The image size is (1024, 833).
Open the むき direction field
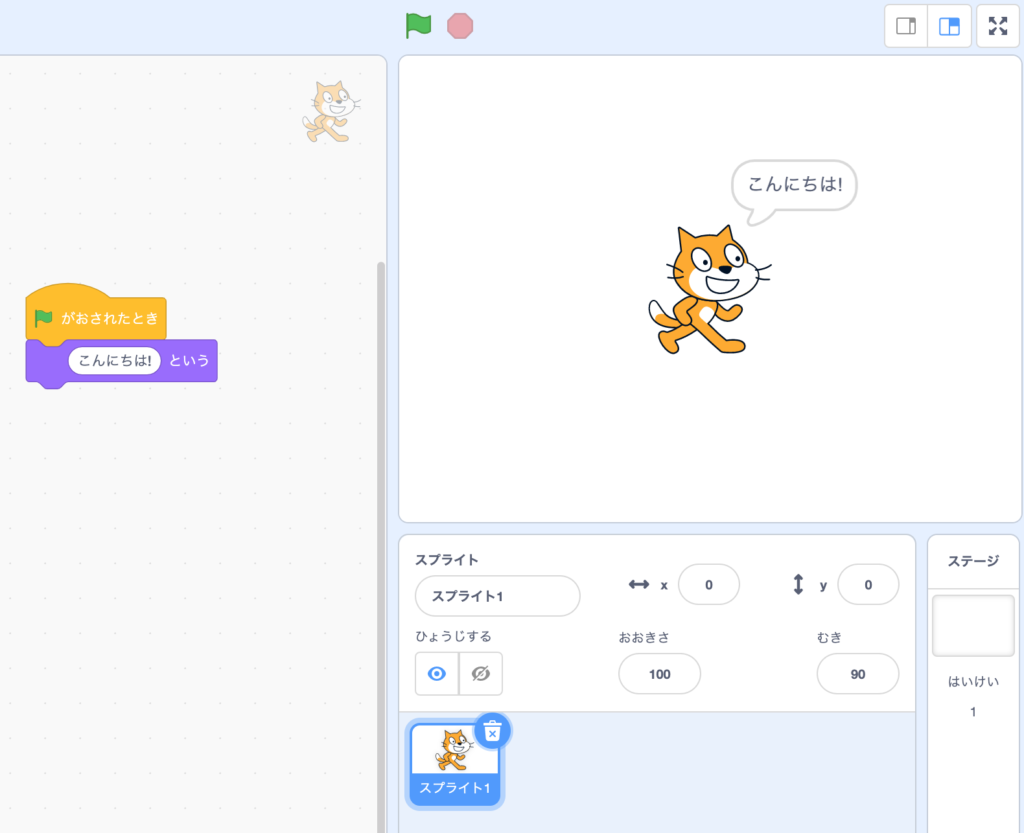coord(857,674)
